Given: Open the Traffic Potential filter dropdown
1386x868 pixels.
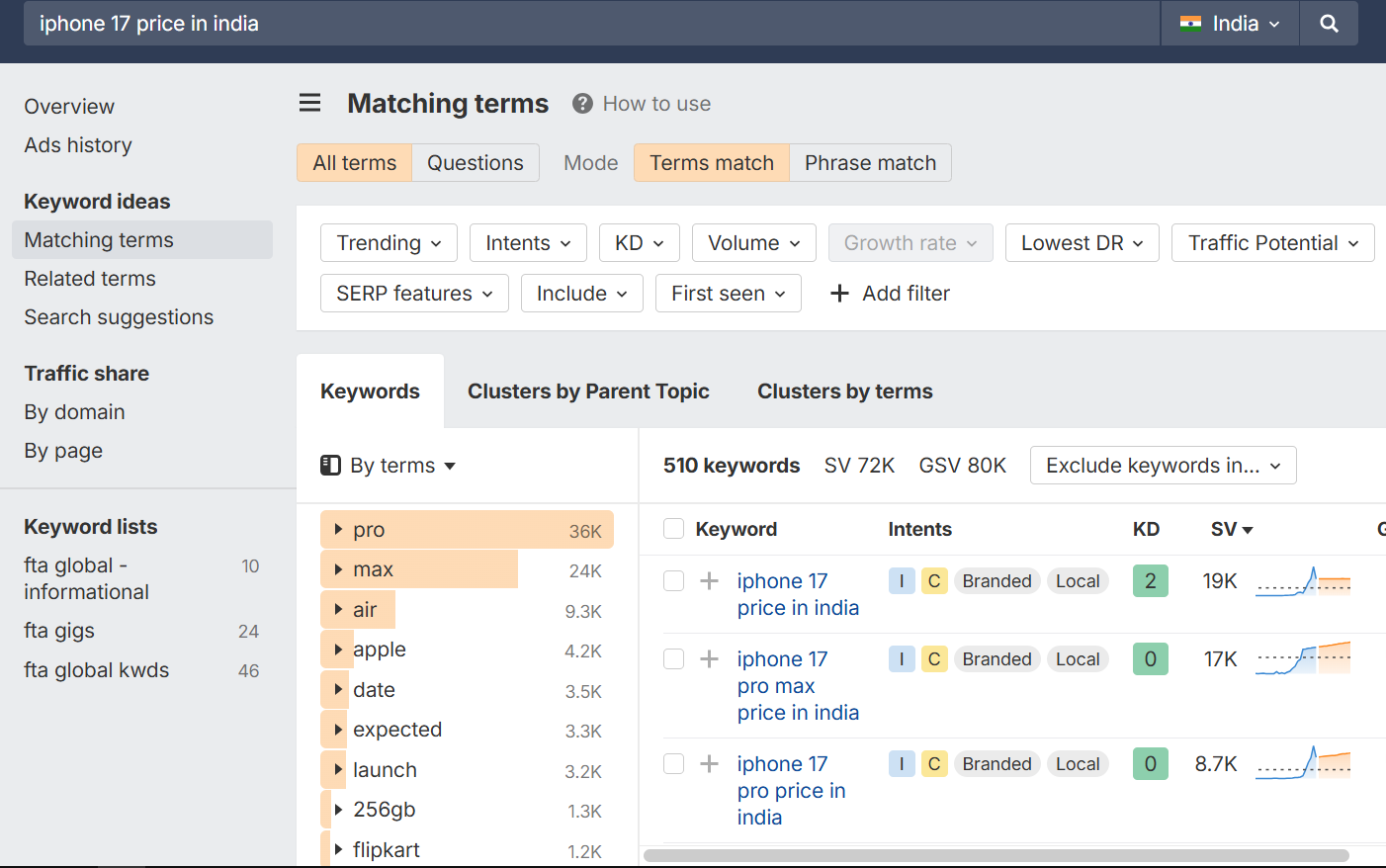Looking at the screenshot, I should tap(1273, 243).
